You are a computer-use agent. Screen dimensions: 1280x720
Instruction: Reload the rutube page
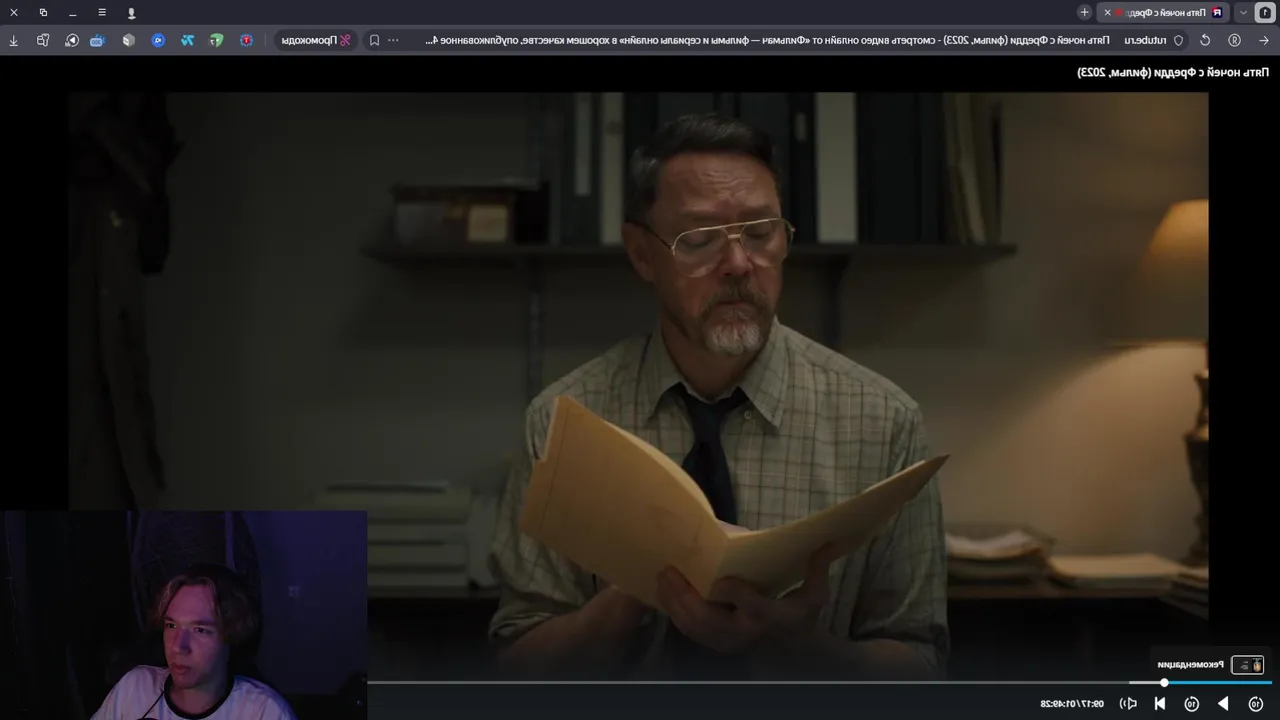[1205, 40]
